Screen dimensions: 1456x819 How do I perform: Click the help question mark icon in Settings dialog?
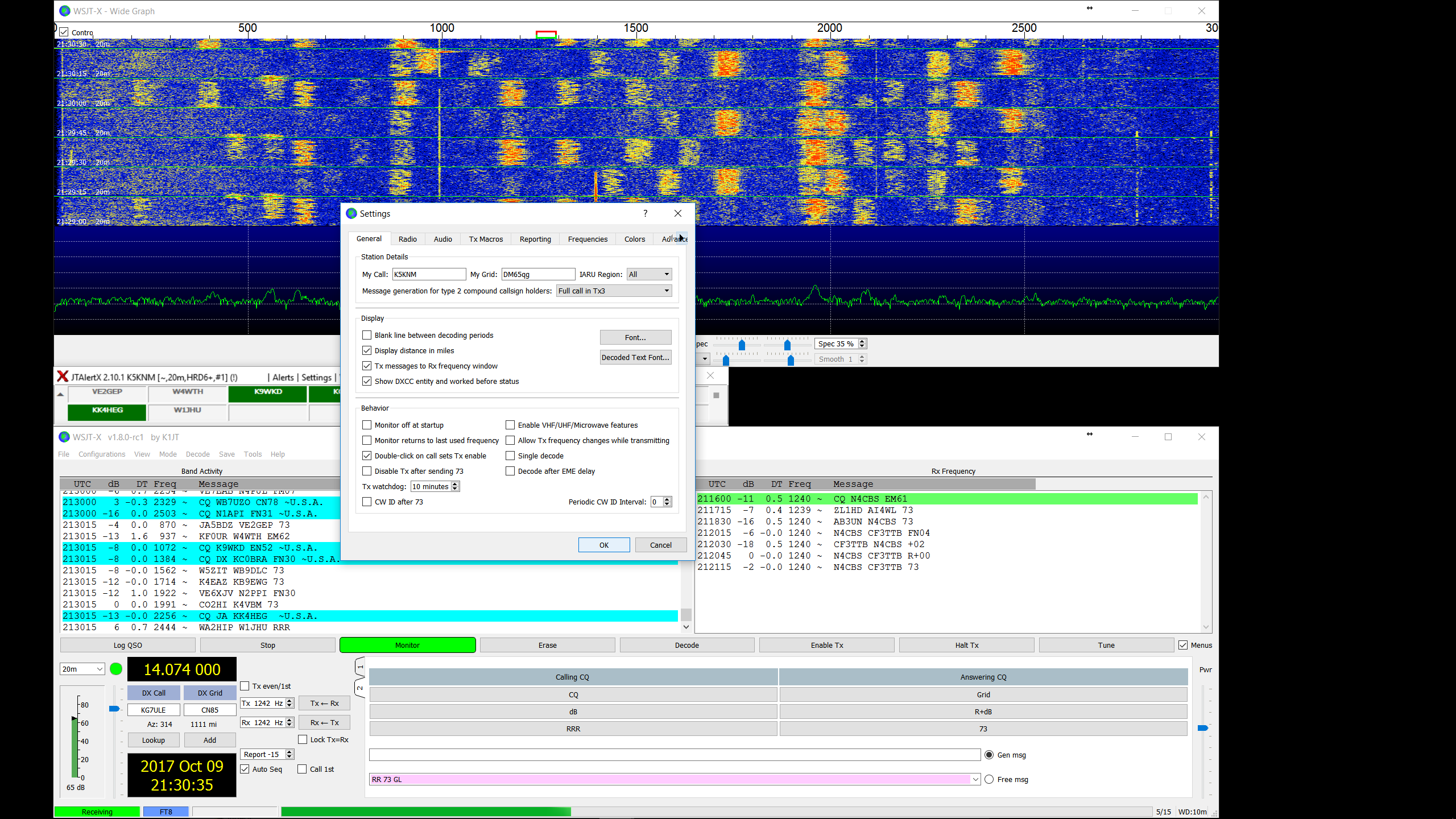645,213
